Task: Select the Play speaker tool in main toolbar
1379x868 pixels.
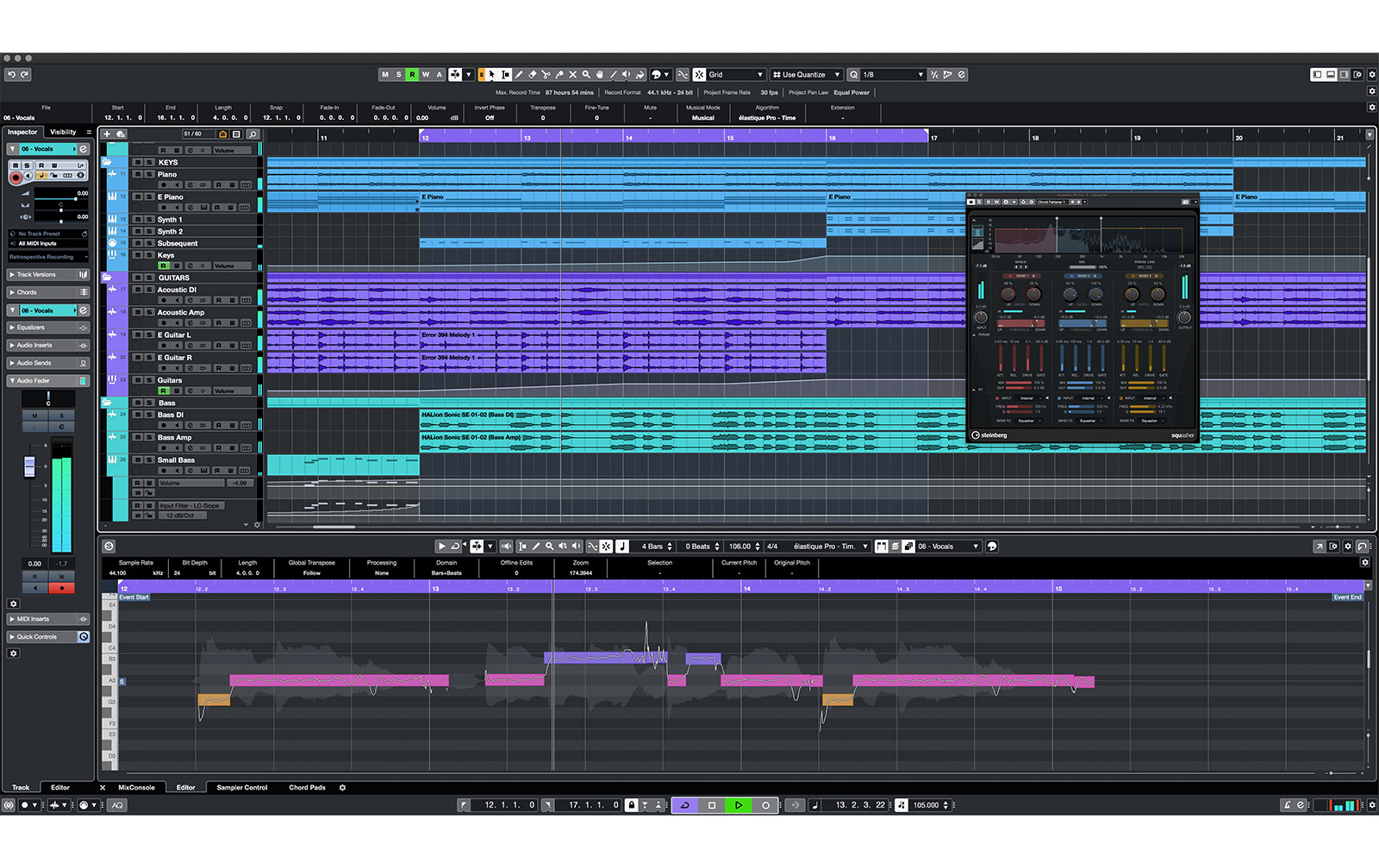Action: 627,74
